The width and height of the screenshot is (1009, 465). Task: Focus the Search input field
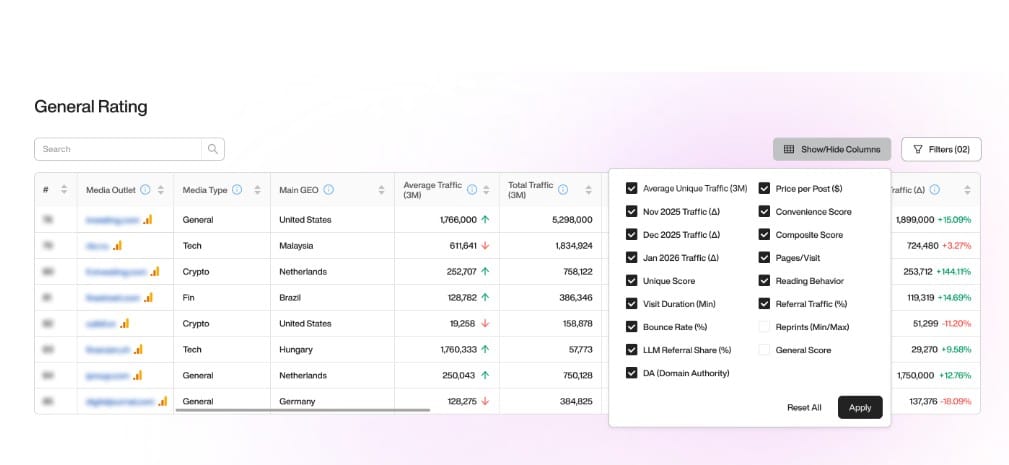coord(120,149)
